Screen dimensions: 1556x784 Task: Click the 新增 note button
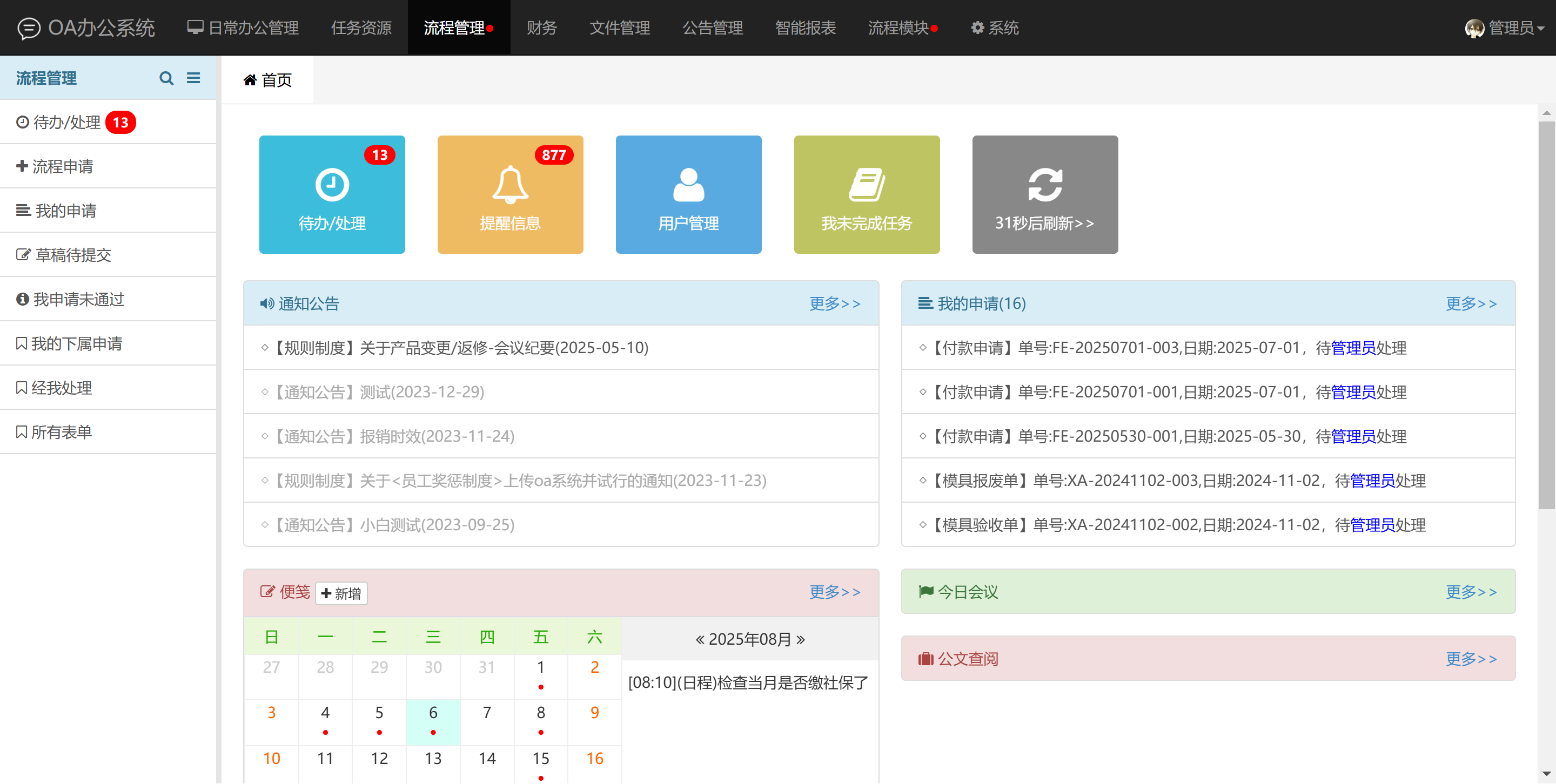tap(341, 593)
